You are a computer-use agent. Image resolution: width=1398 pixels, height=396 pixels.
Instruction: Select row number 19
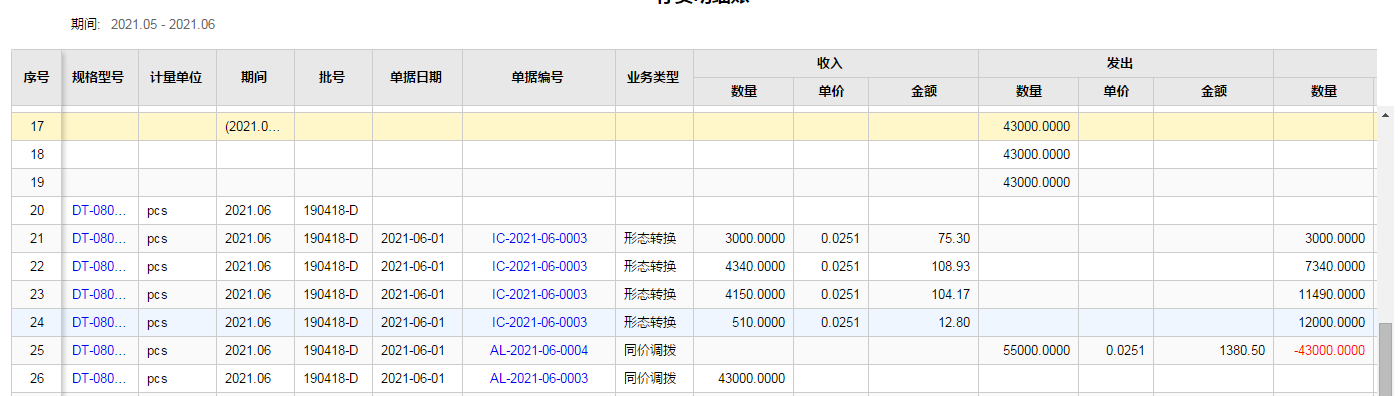click(37, 183)
